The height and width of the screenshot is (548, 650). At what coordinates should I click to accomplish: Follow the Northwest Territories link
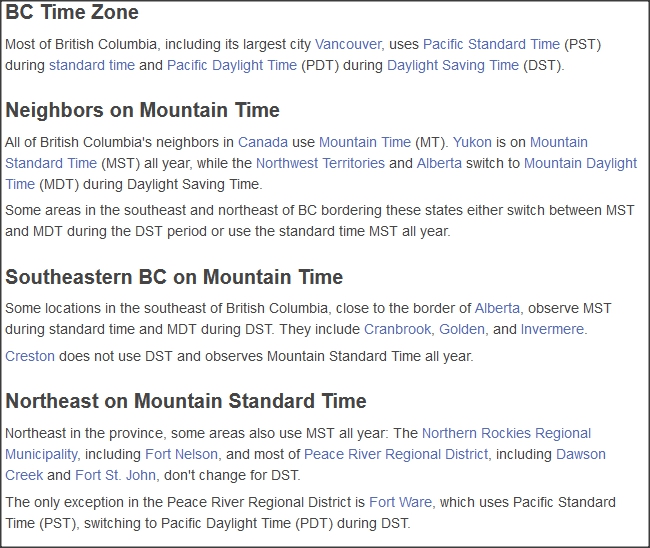(320, 163)
